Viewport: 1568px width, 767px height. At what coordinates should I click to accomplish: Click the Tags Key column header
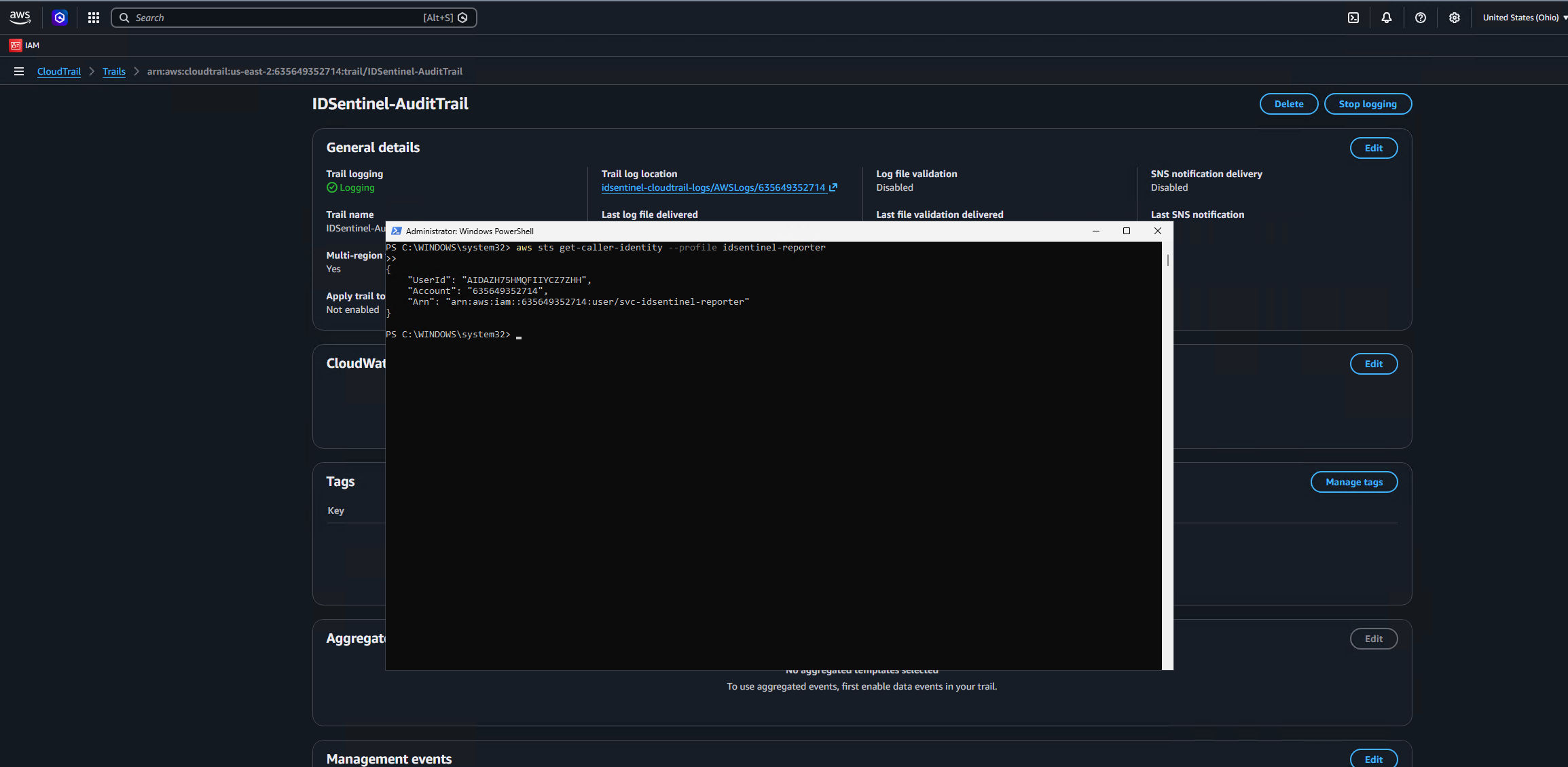click(x=336, y=510)
